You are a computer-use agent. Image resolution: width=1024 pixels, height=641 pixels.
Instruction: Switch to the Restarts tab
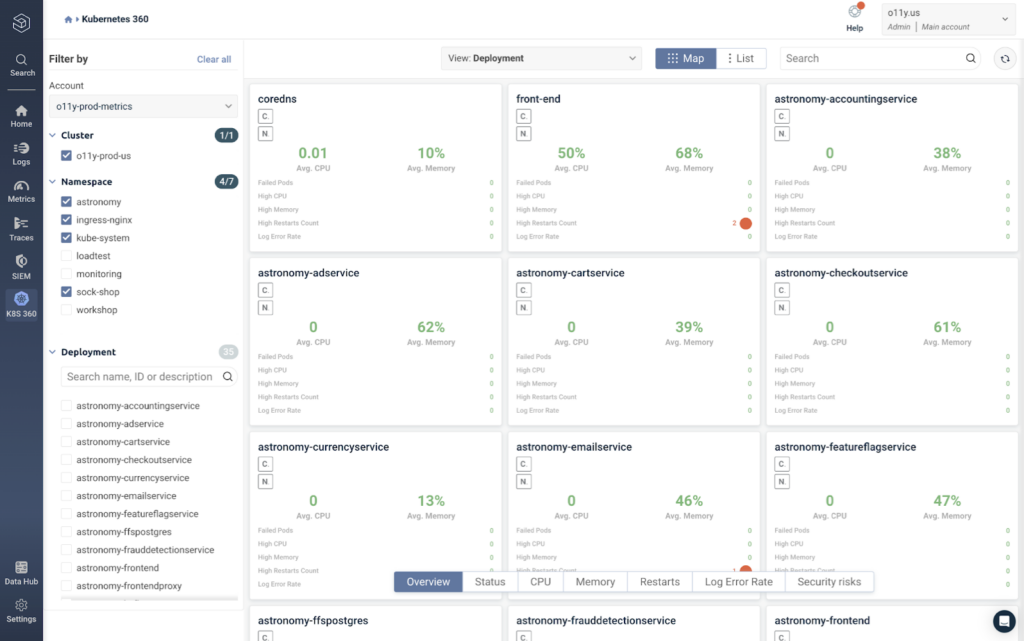click(660, 582)
